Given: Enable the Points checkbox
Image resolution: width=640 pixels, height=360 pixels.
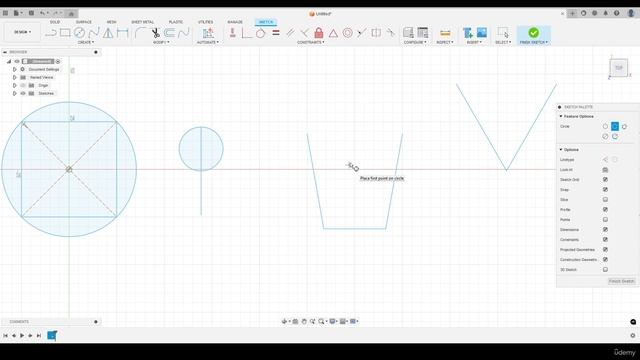Looking at the screenshot, I should point(605,220).
